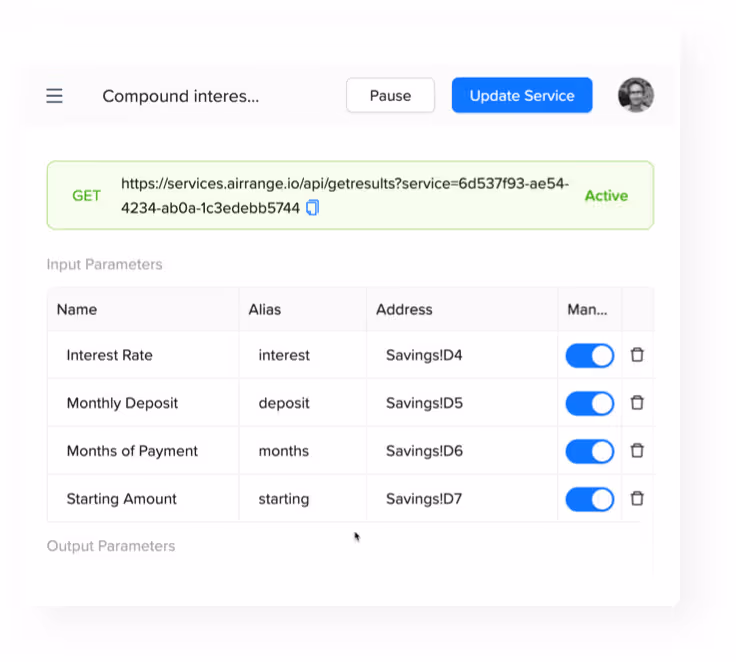Delete the Starting Amount parameter

pos(637,499)
